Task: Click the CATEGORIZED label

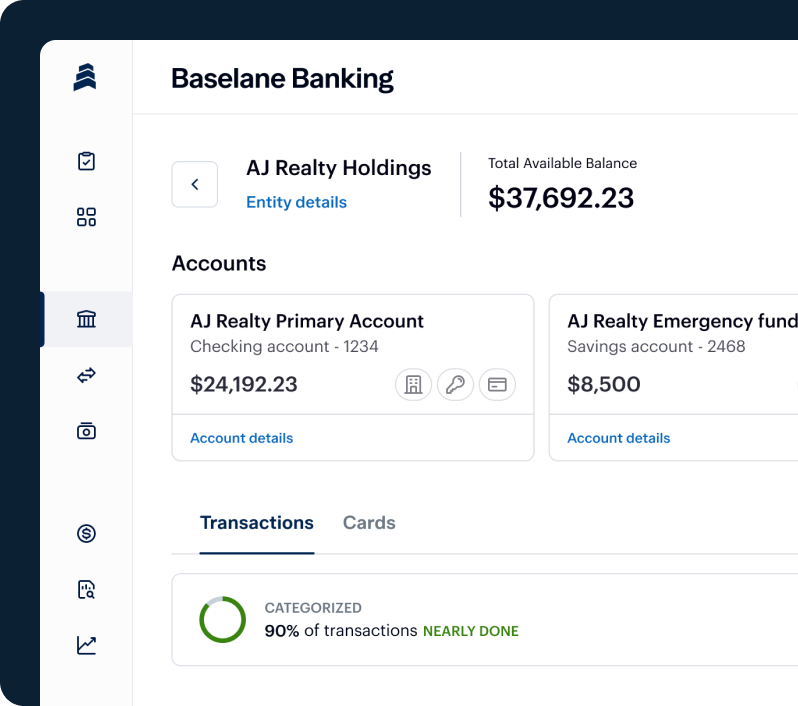Action: (x=313, y=608)
